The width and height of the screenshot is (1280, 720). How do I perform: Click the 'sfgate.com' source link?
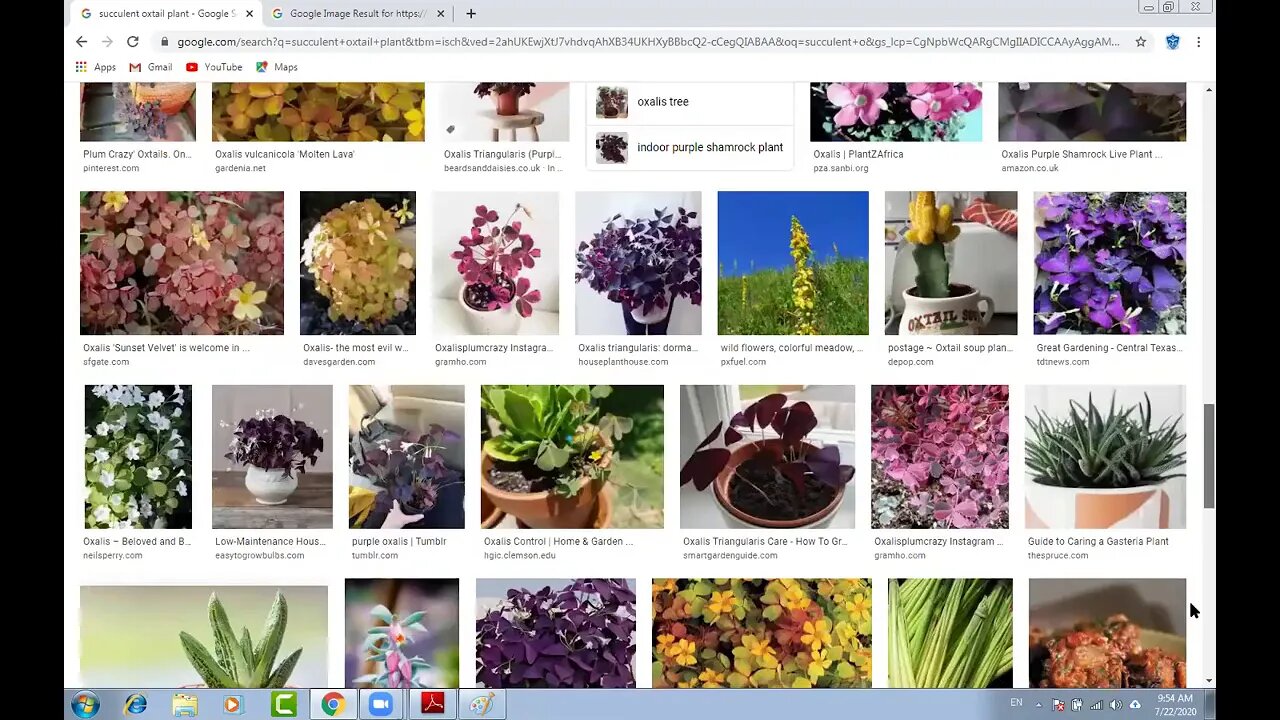(106, 362)
